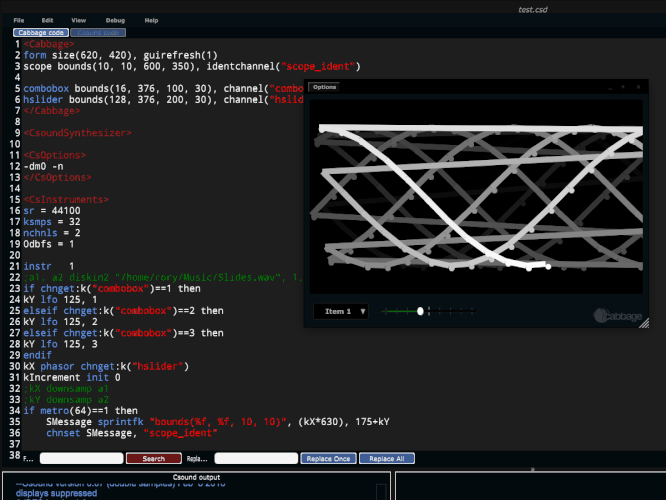Click the test.csd file title
Viewport: 666px width, 500px height.
(533, 9)
